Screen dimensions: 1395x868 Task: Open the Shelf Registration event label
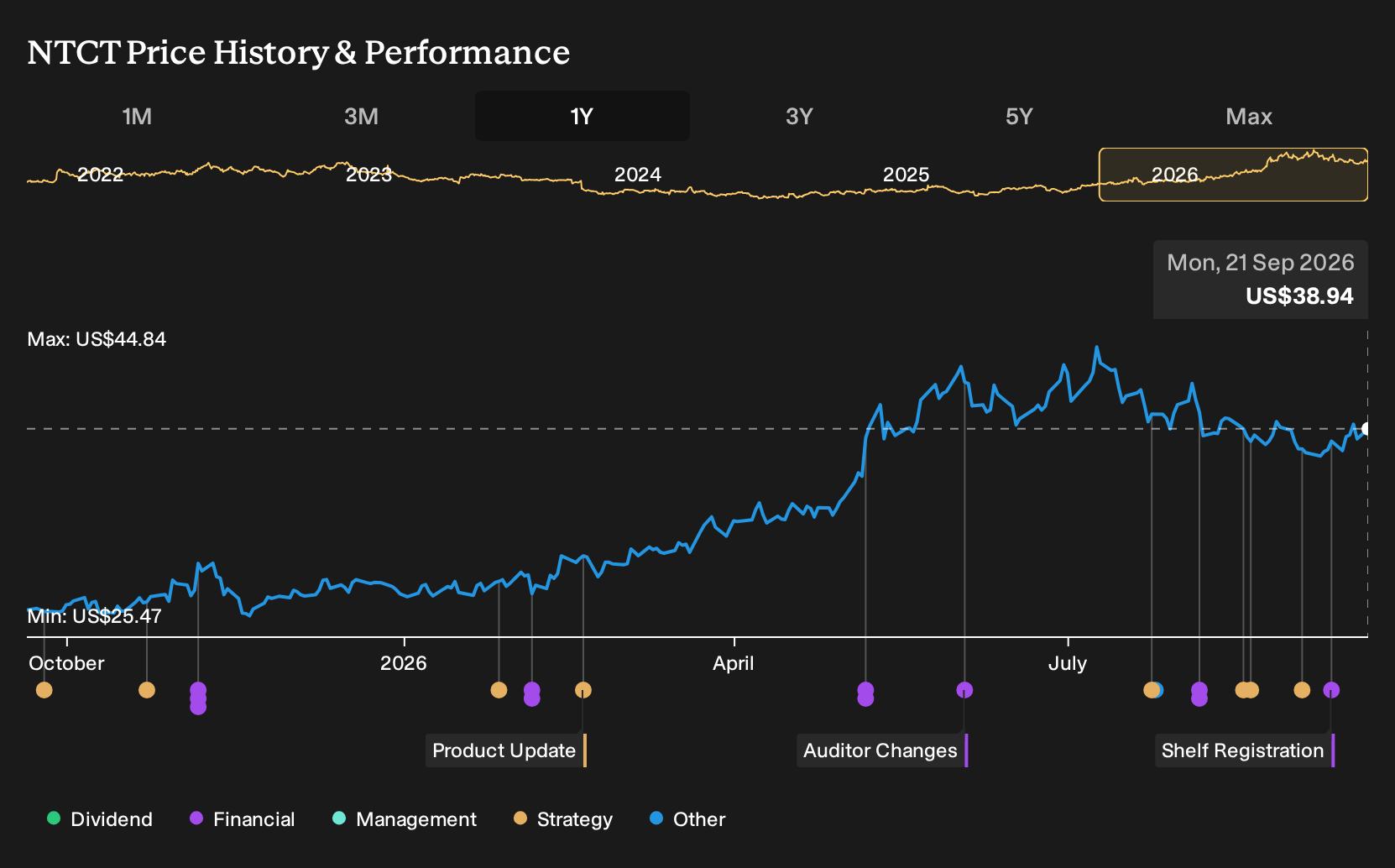[x=1245, y=750]
